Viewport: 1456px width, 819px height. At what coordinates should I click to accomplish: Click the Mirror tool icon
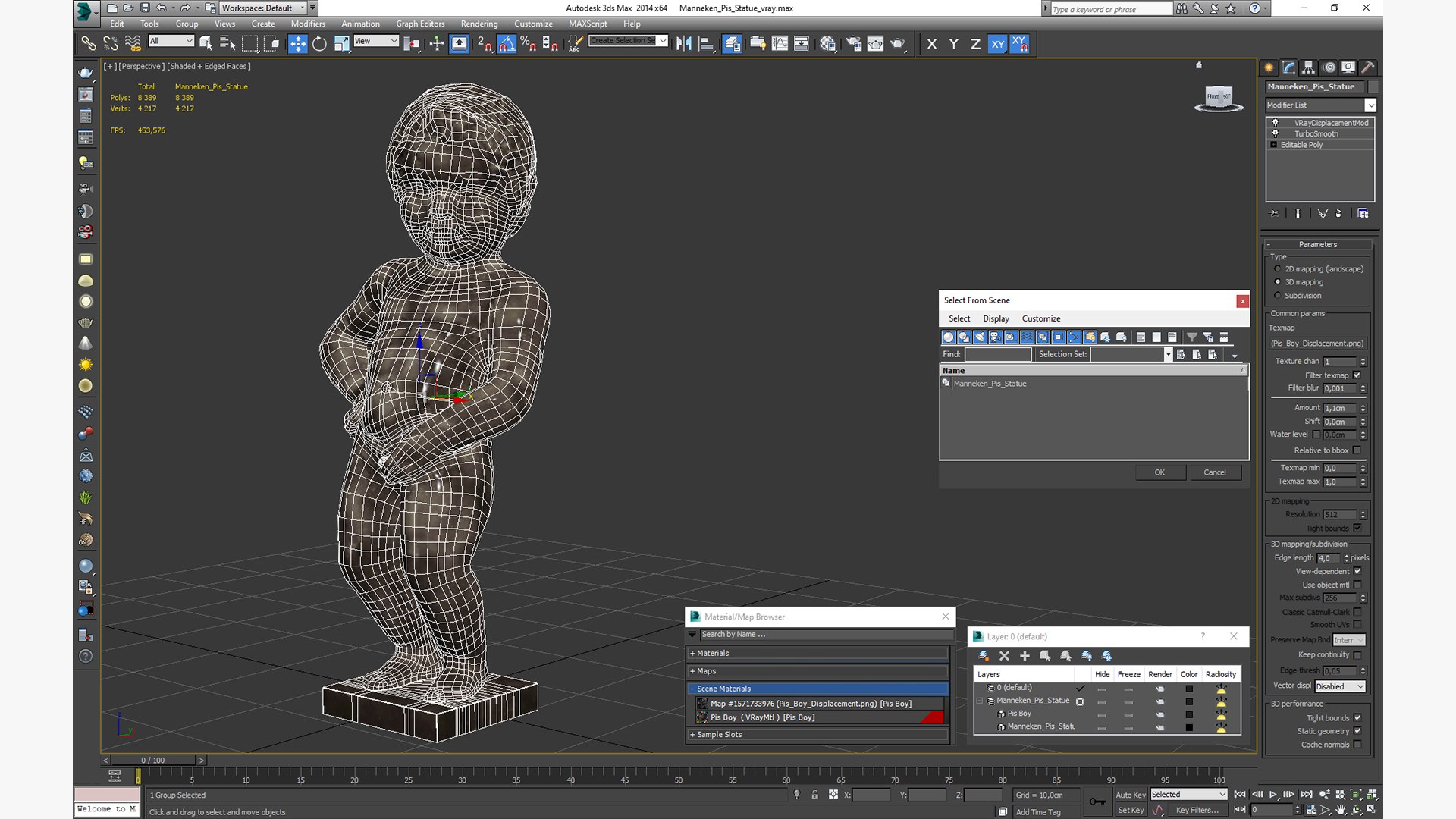tap(684, 44)
